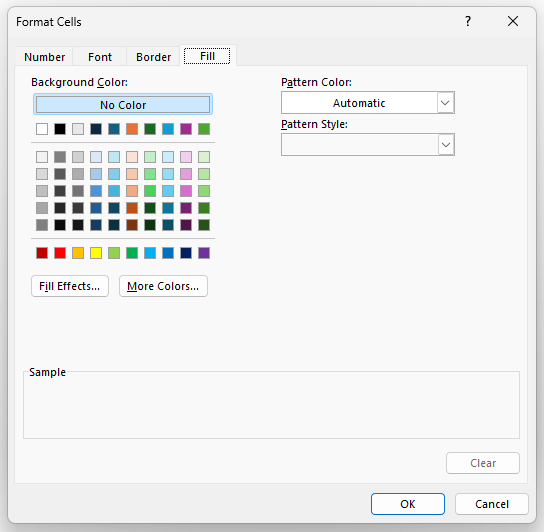Open the Font tab

coord(100,57)
